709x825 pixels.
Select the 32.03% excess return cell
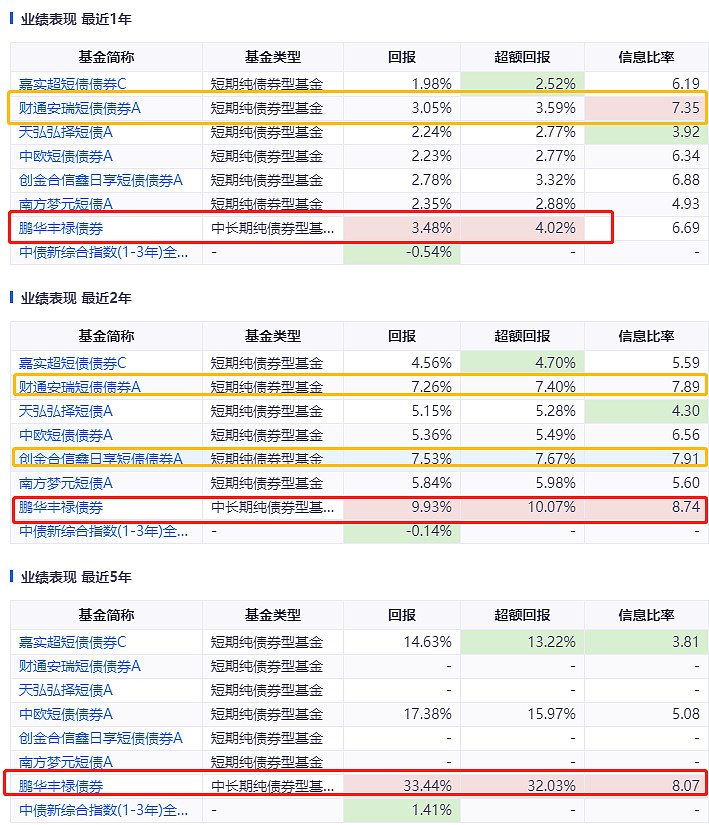[522, 787]
